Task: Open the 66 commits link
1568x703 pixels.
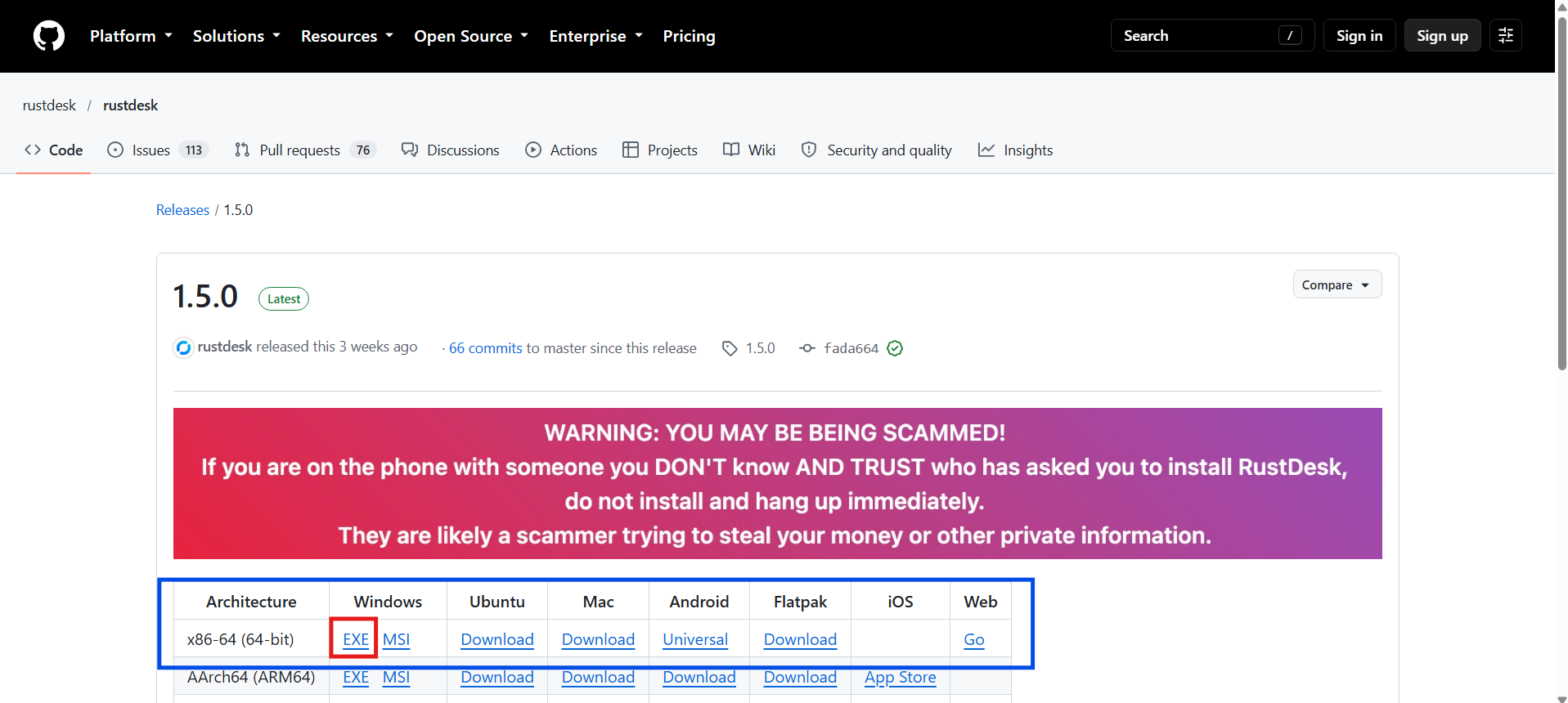Action: 486,348
